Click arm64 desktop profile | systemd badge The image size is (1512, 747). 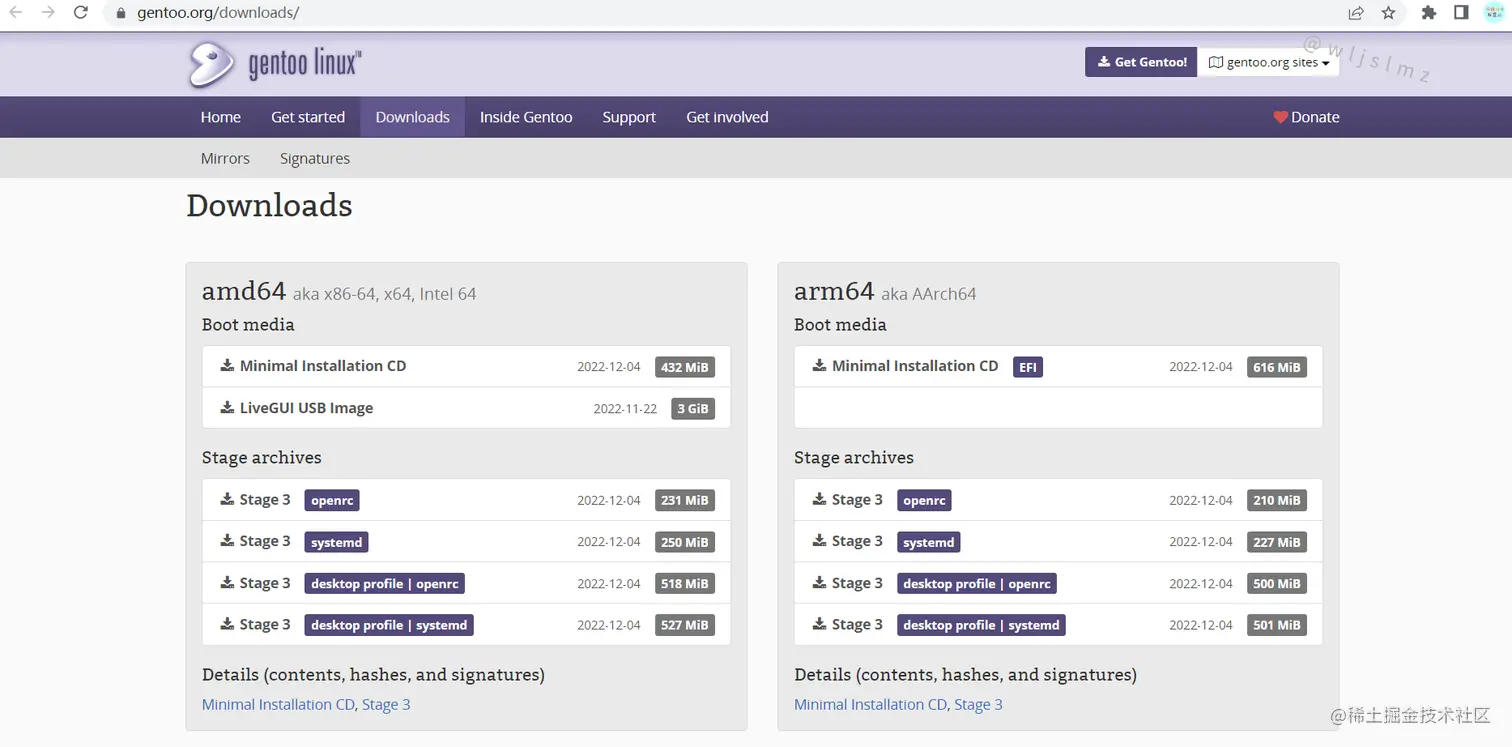click(x=981, y=625)
